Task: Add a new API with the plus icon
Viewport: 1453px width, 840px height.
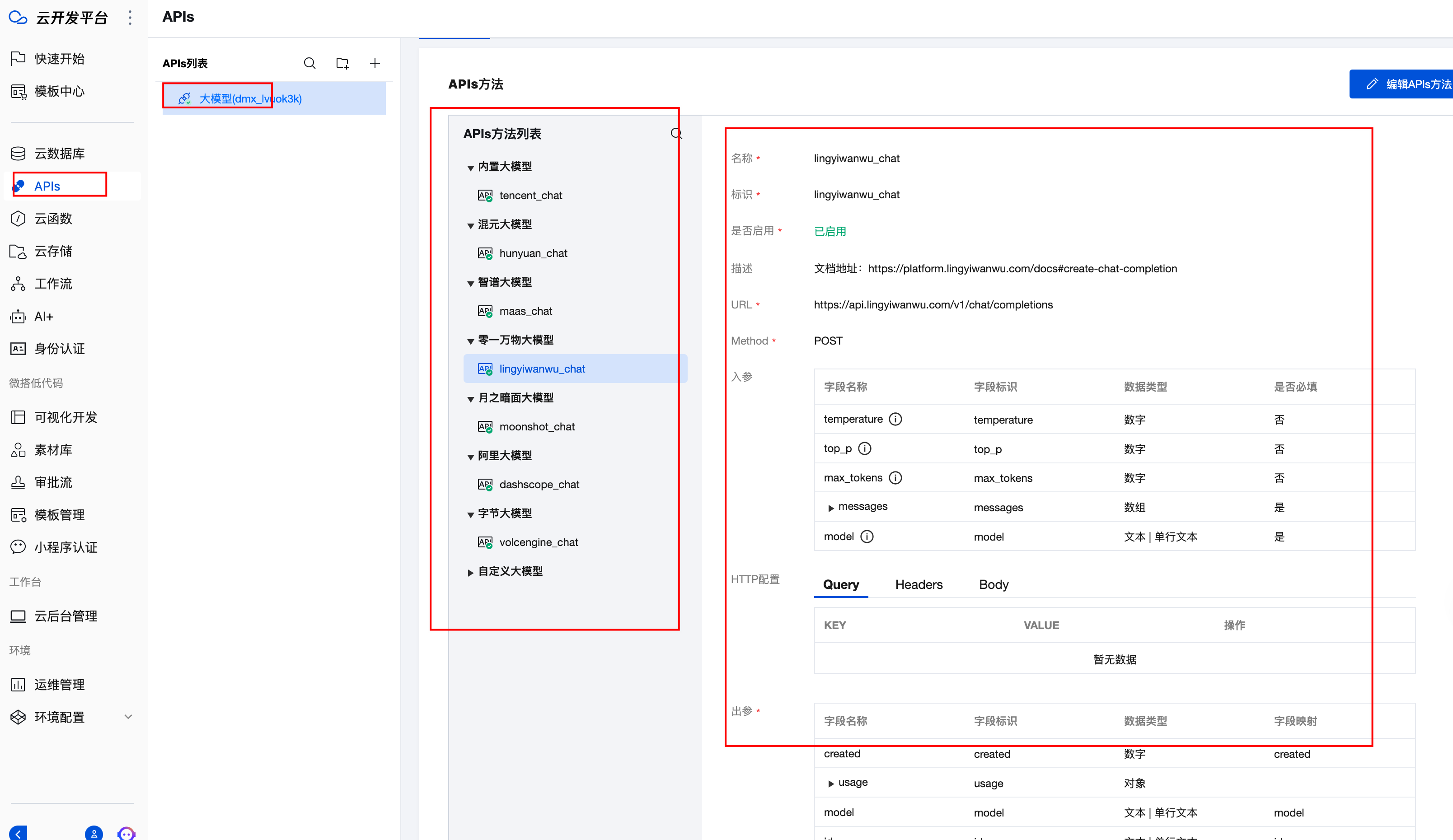Action: pos(375,63)
